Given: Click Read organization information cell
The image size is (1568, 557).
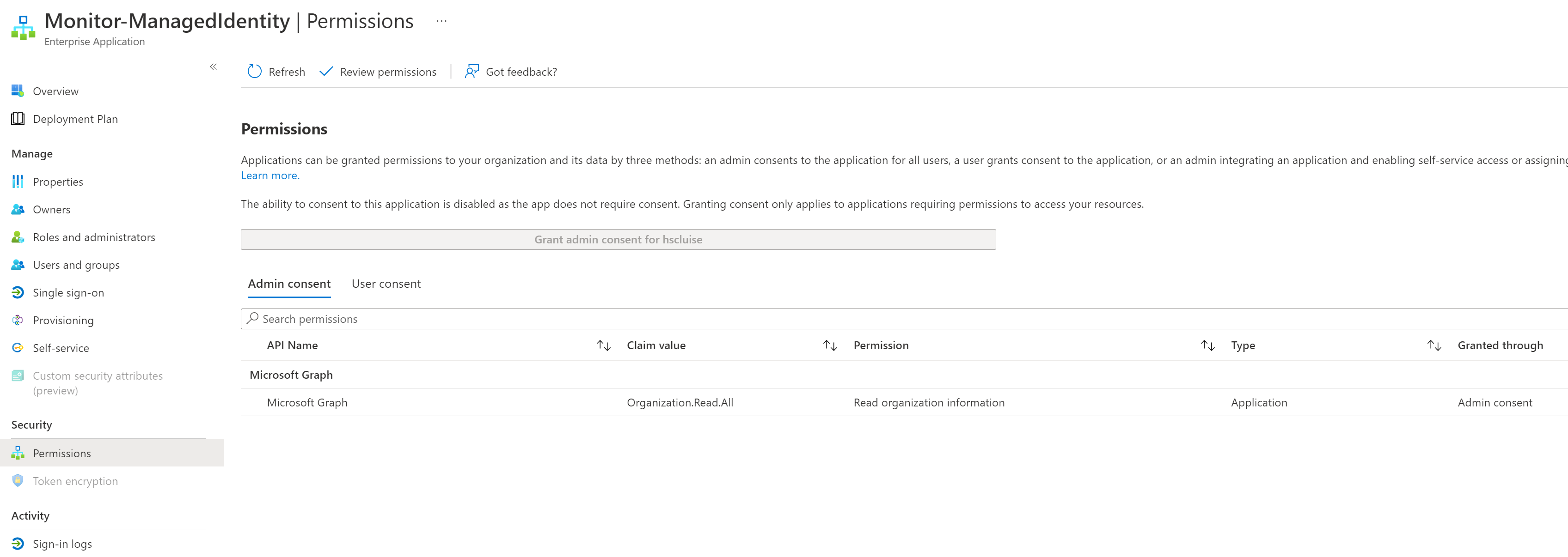Looking at the screenshot, I should 929,403.
